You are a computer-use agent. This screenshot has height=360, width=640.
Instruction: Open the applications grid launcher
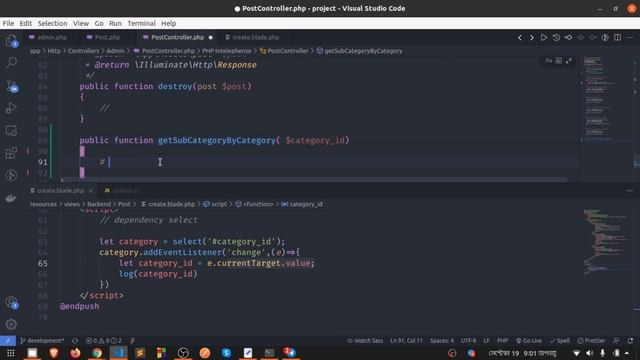point(11,353)
